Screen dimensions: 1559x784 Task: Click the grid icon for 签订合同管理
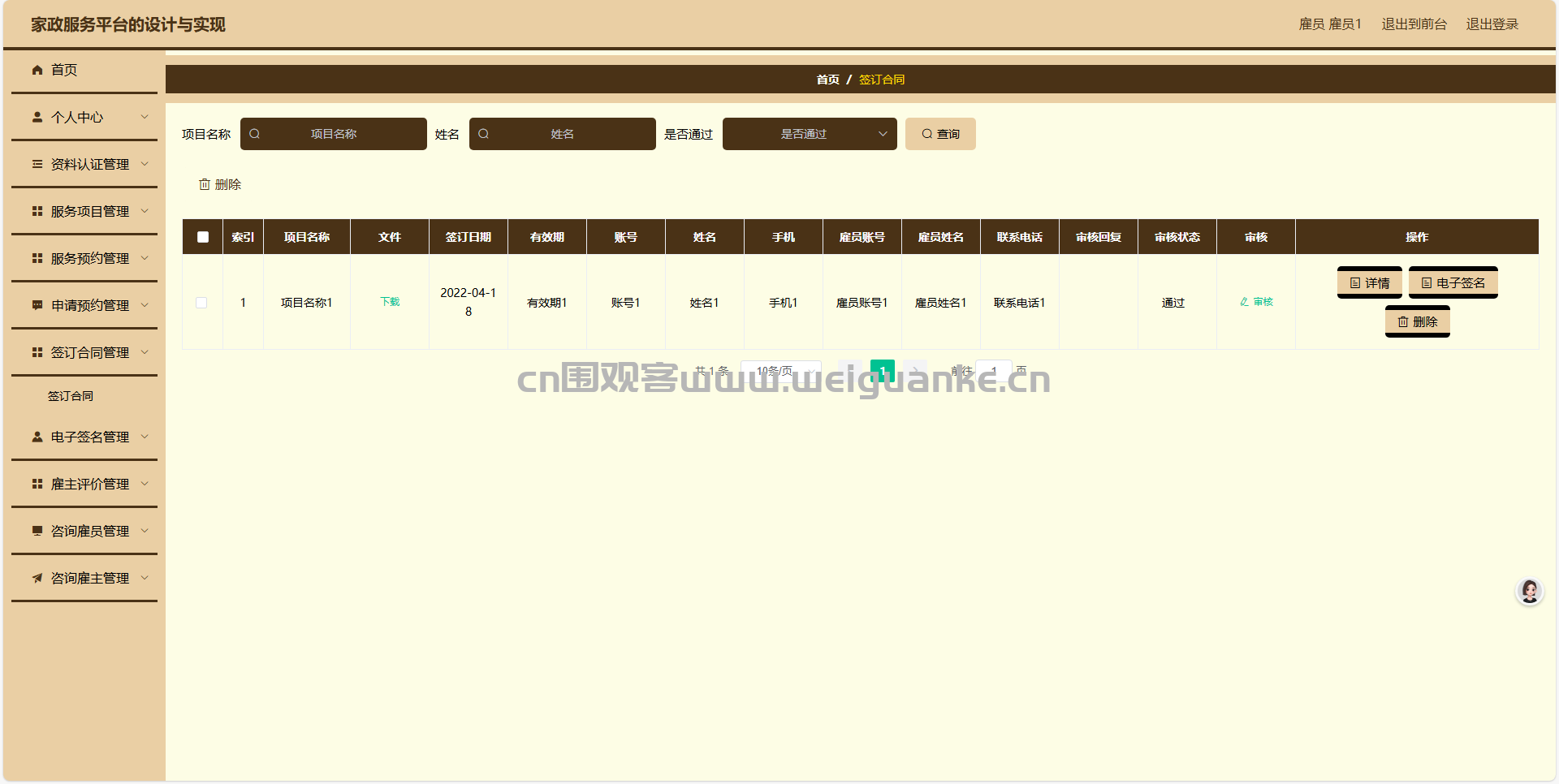[x=37, y=352]
